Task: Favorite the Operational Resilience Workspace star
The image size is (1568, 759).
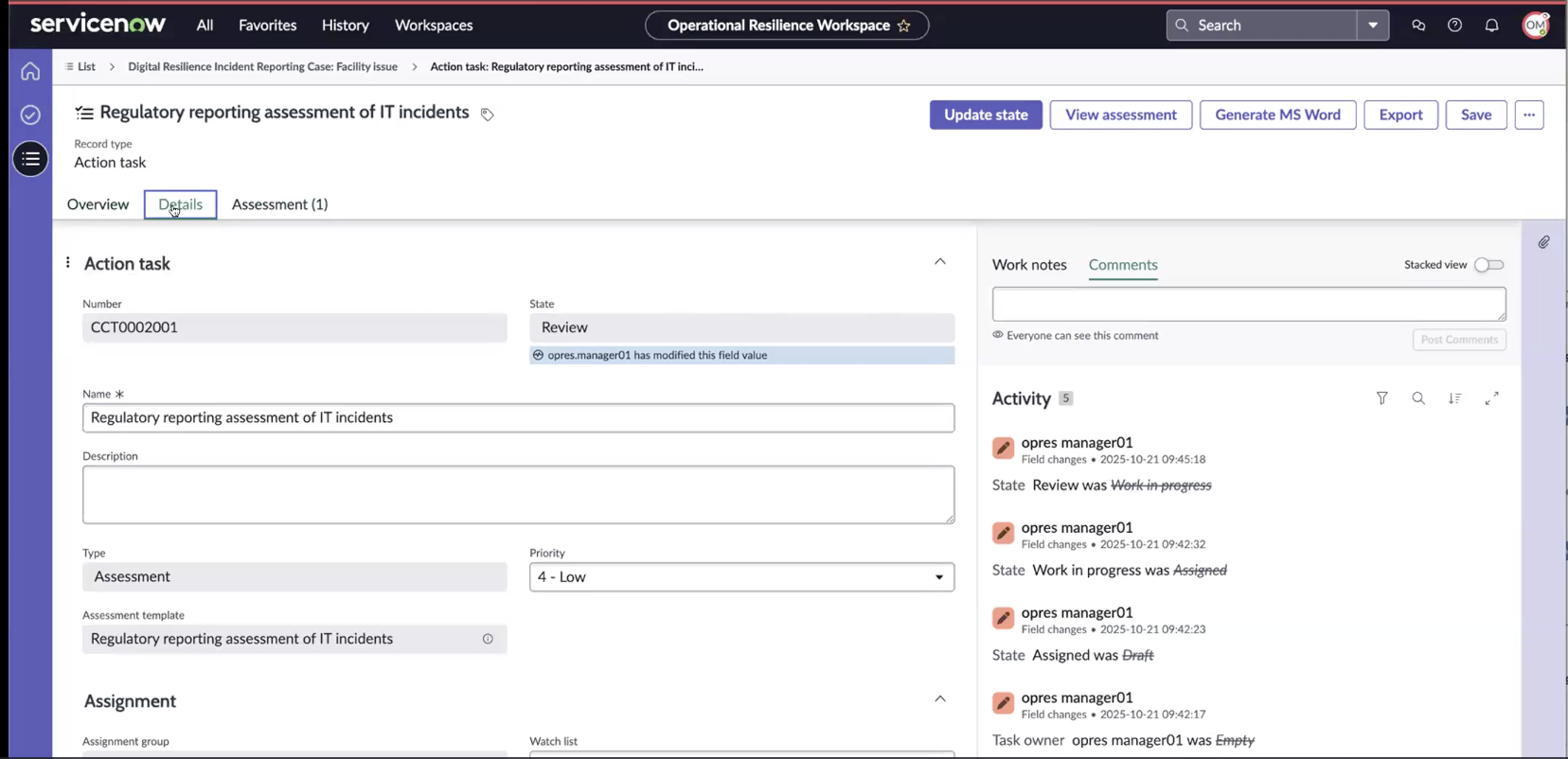Action: tap(904, 26)
